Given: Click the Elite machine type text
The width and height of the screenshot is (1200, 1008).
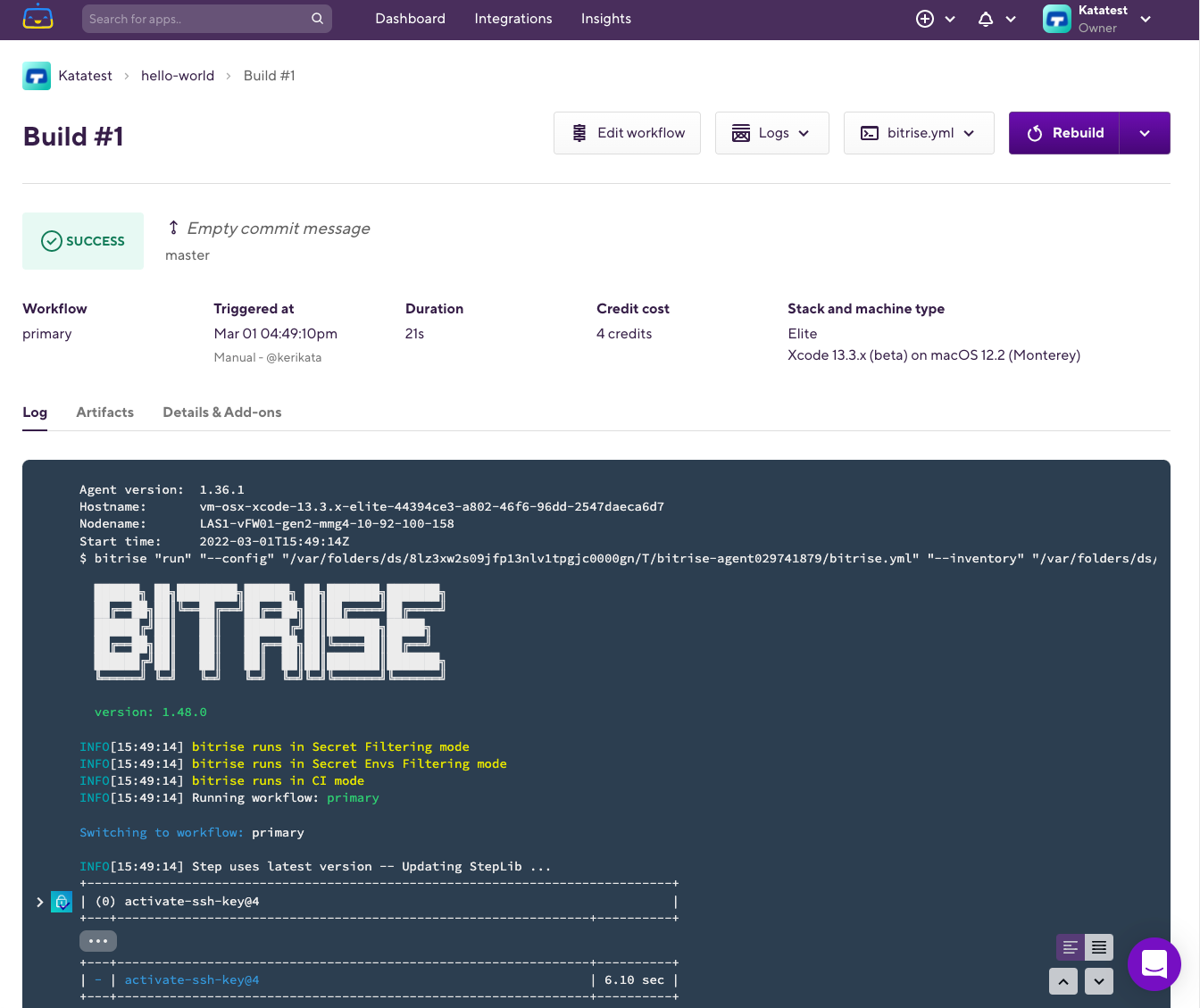Looking at the screenshot, I should tap(803, 334).
